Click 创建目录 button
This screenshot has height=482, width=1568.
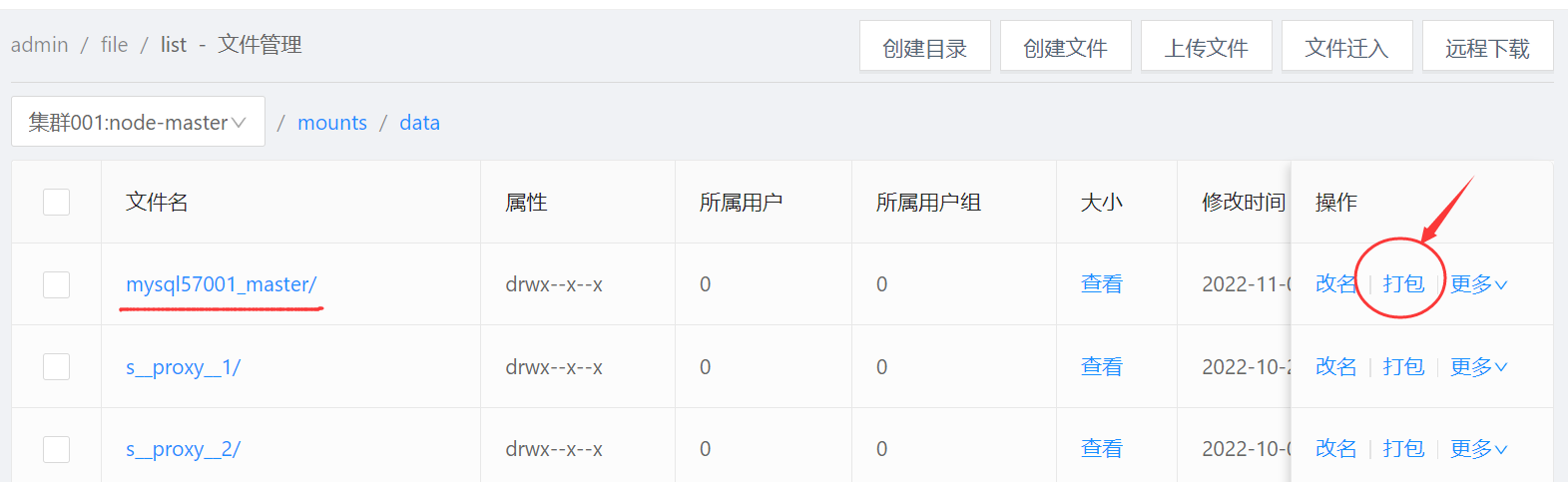coord(924,47)
